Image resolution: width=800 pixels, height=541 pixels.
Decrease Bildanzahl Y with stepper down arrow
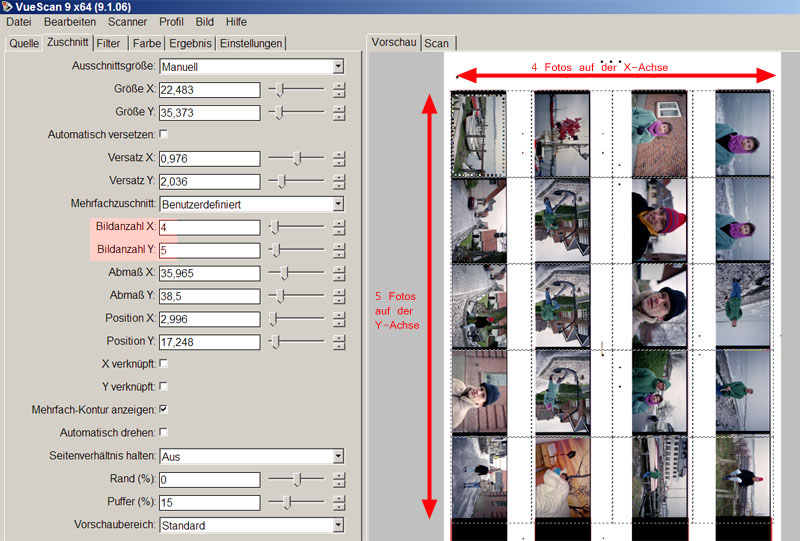pos(339,254)
